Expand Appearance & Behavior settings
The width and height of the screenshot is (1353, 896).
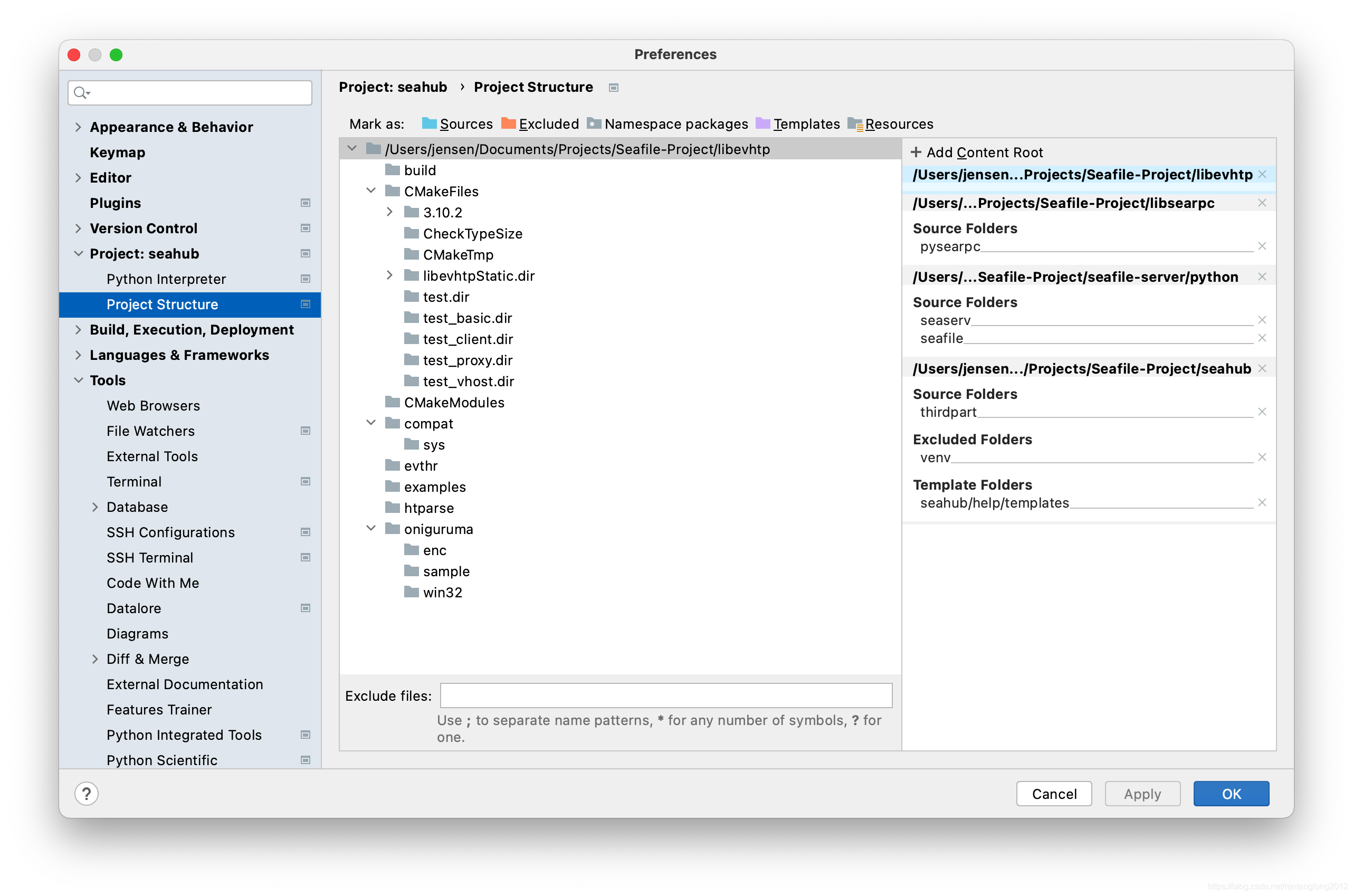pyautogui.click(x=78, y=127)
